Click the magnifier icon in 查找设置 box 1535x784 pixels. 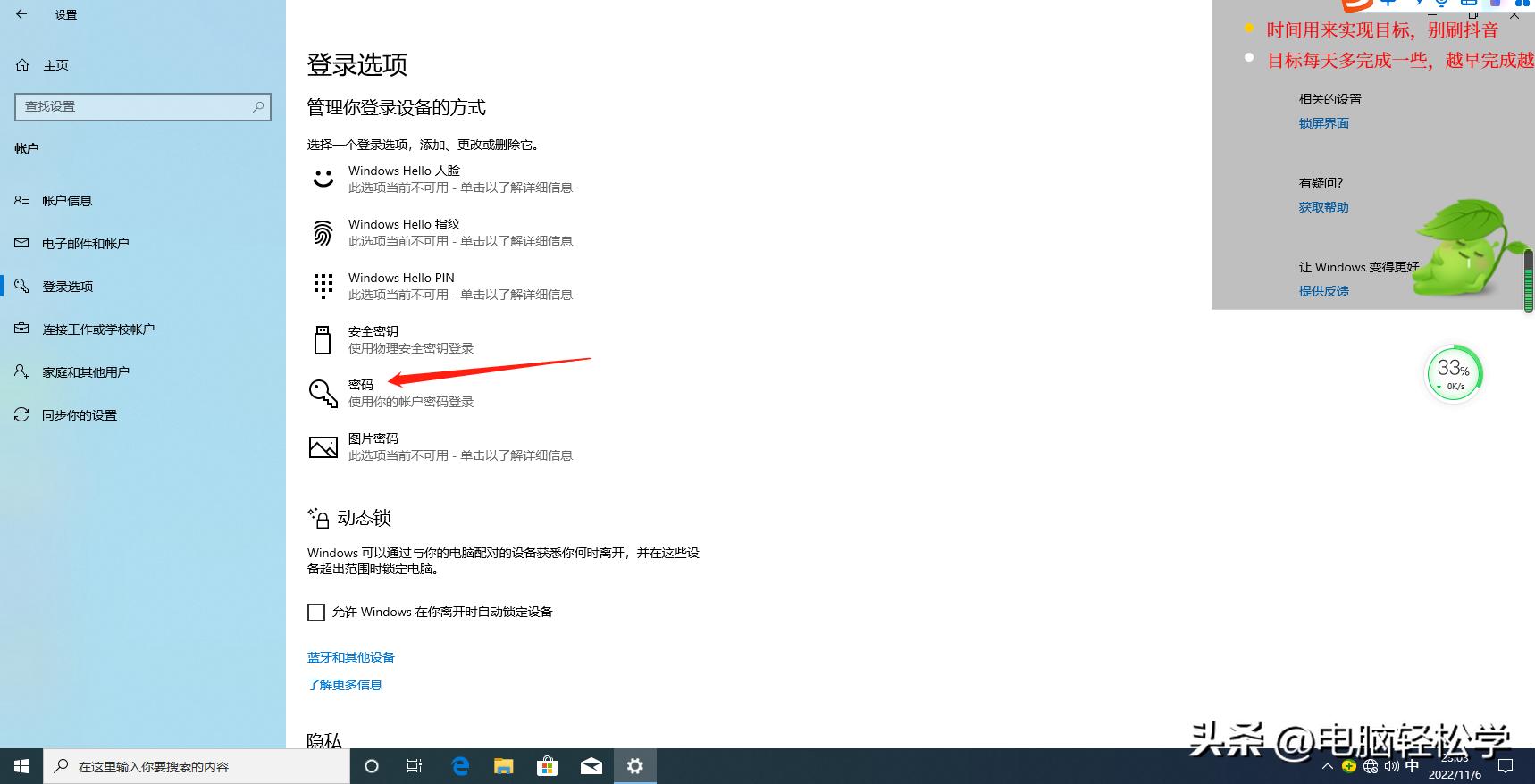coord(258,106)
